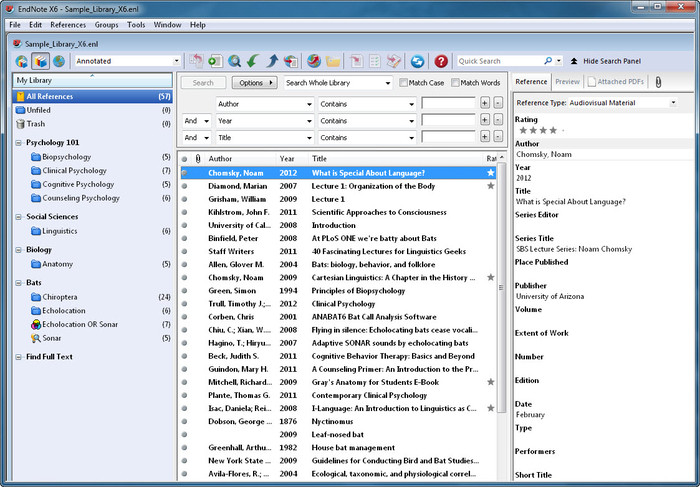Click Hide Search Panel

click(606, 61)
